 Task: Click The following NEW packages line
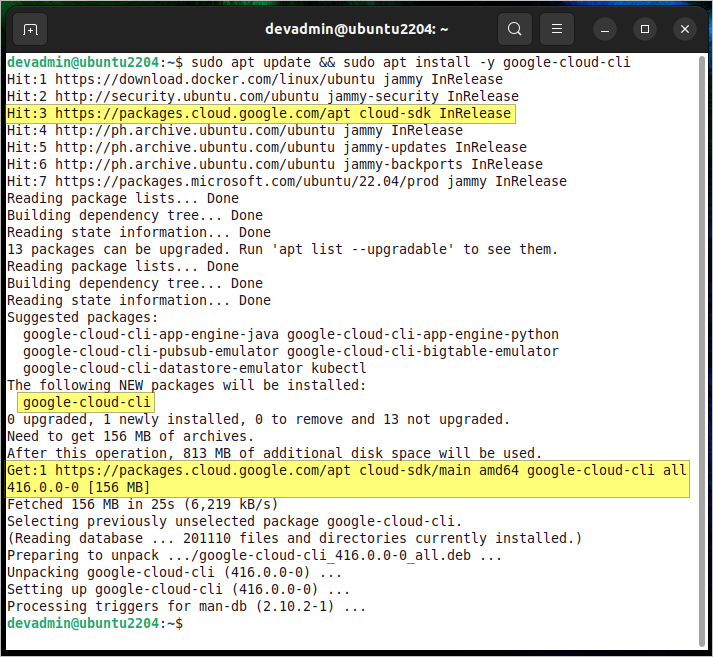pos(186,386)
